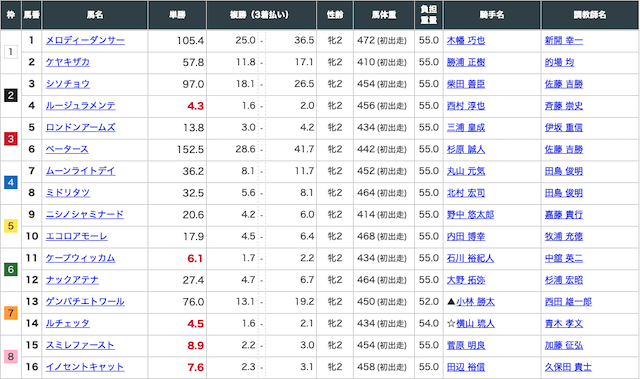Viewport: 640px width, 379px height.
Task: Open trainer 西田 雄一郎
Action: (x=568, y=301)
